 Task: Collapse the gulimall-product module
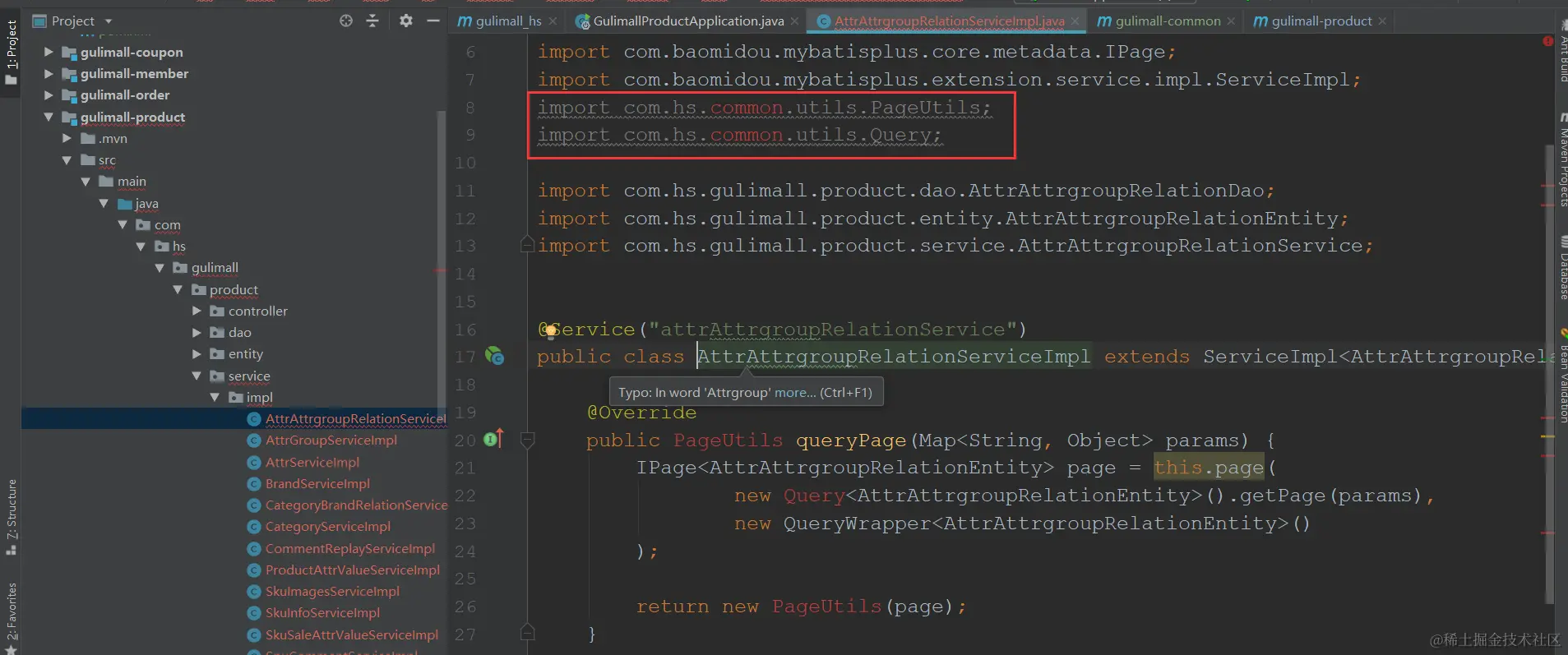tap(49, 117)
